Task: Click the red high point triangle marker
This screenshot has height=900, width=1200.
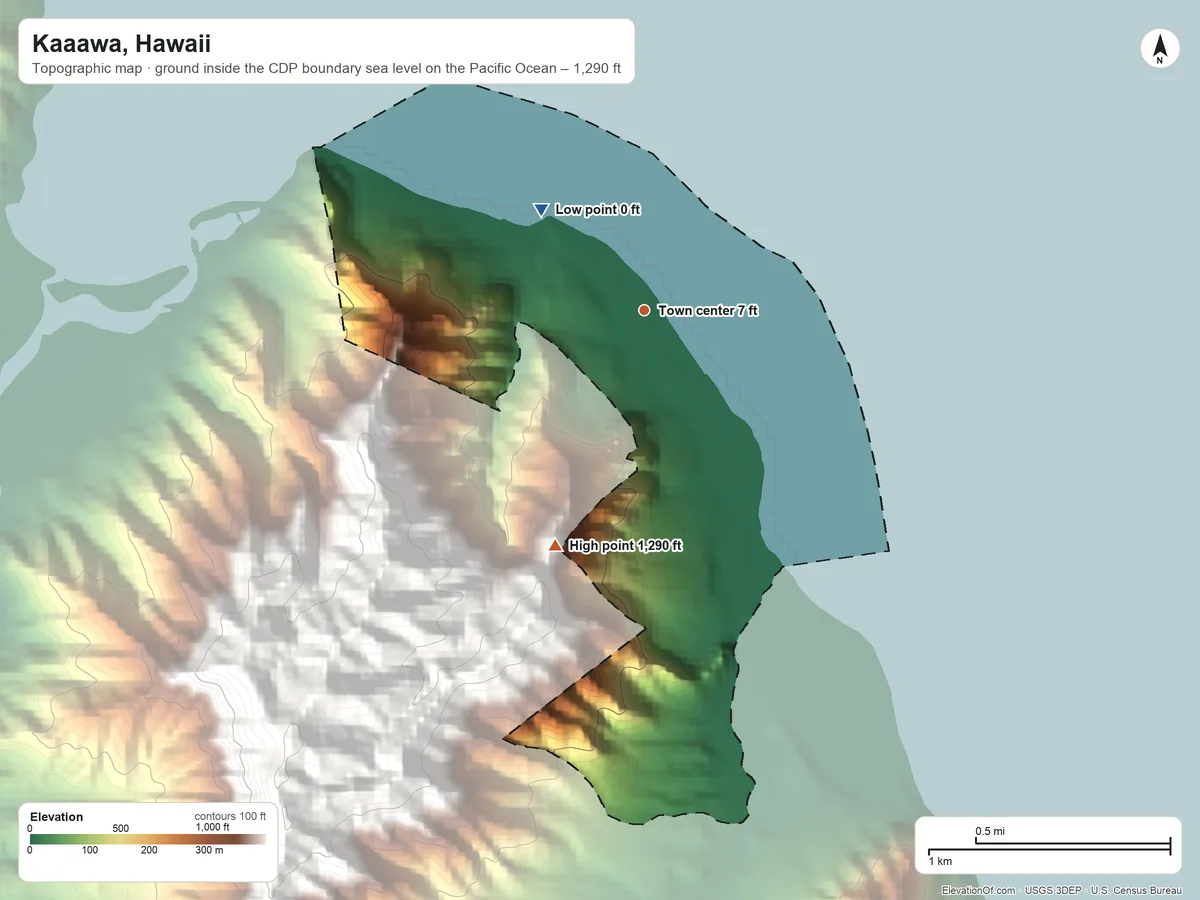Action: click(555, 545)
